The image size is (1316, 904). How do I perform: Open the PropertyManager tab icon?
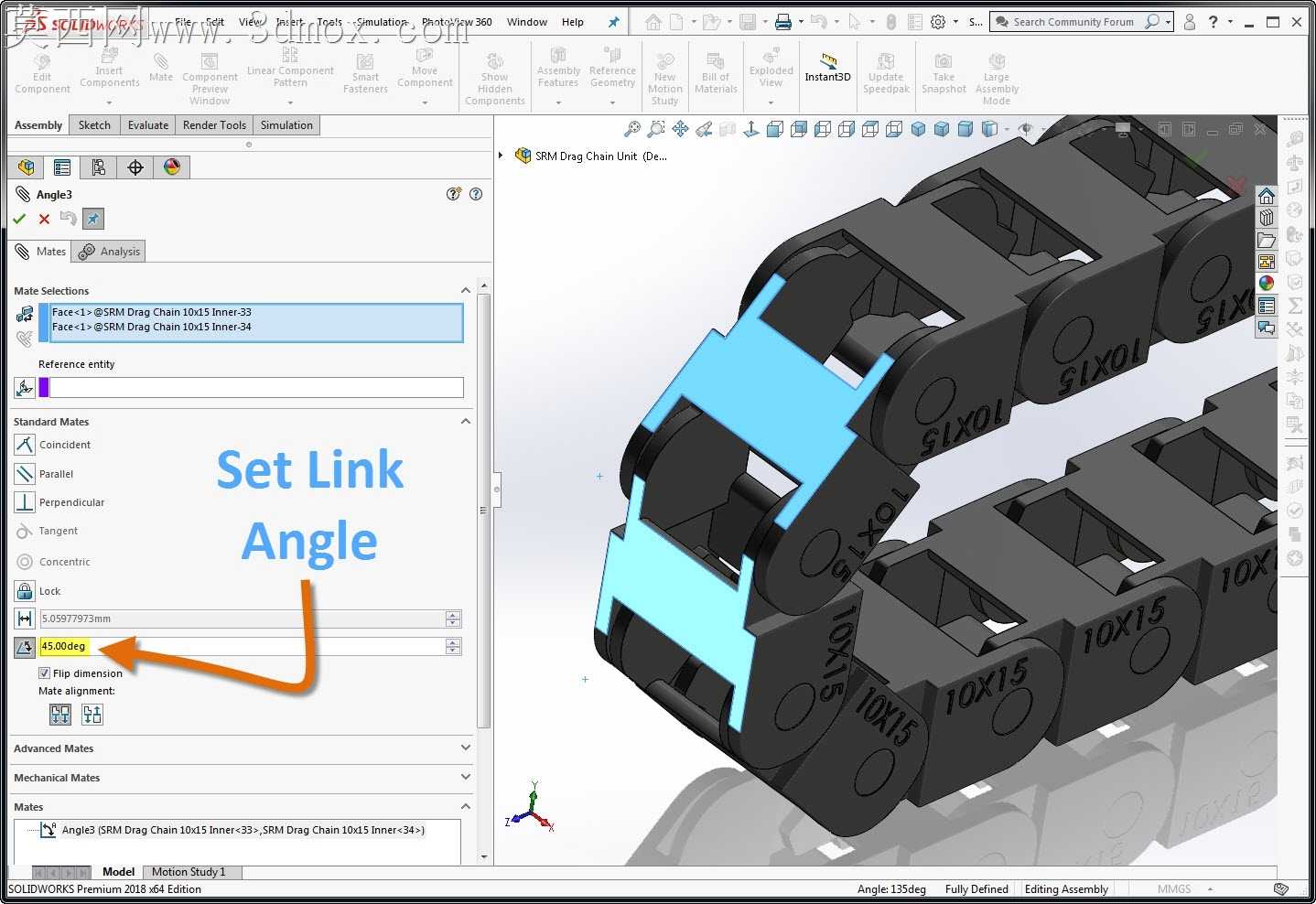tap(62, 167)
